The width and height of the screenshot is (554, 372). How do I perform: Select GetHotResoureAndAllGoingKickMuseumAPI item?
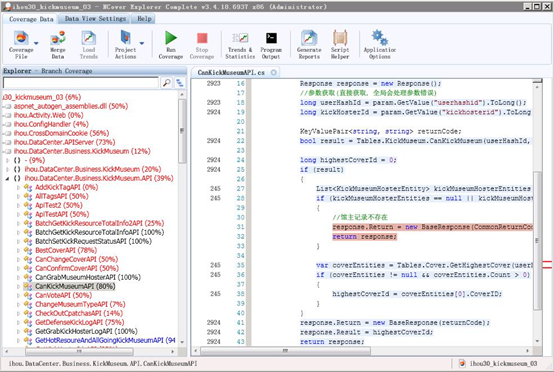[x=105, y=340]
